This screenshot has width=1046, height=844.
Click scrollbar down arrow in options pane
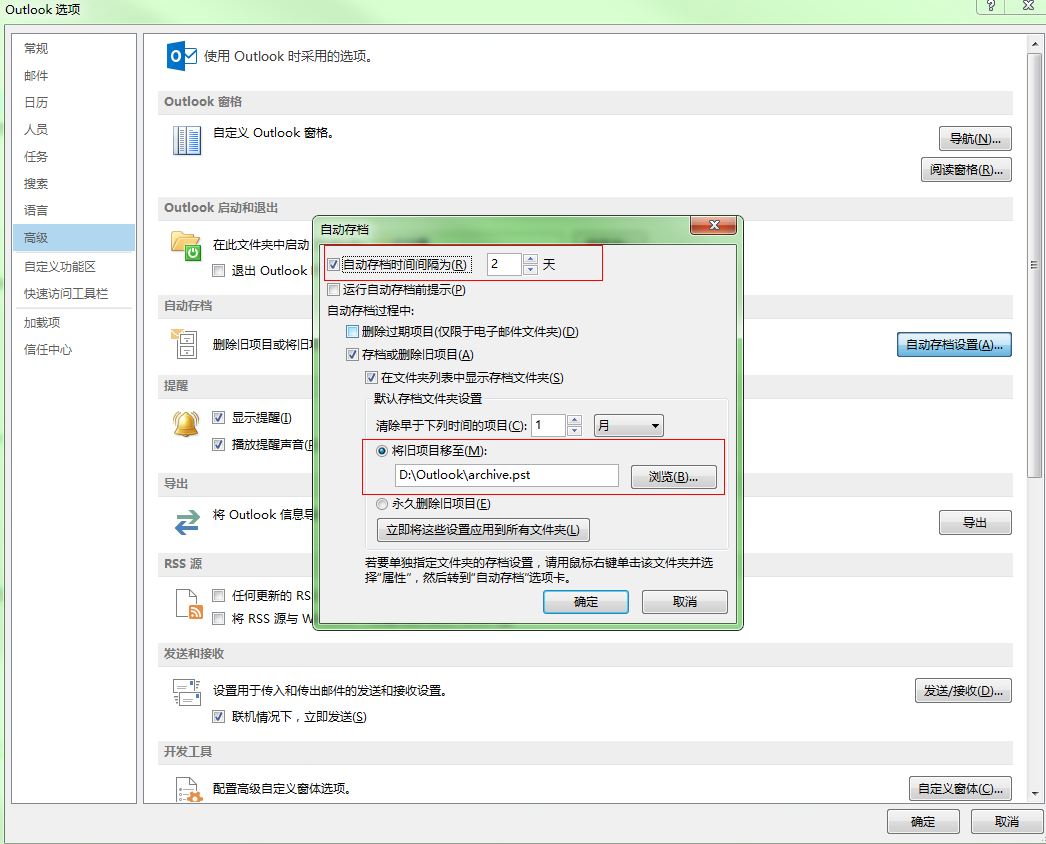tap(1035, 793)
